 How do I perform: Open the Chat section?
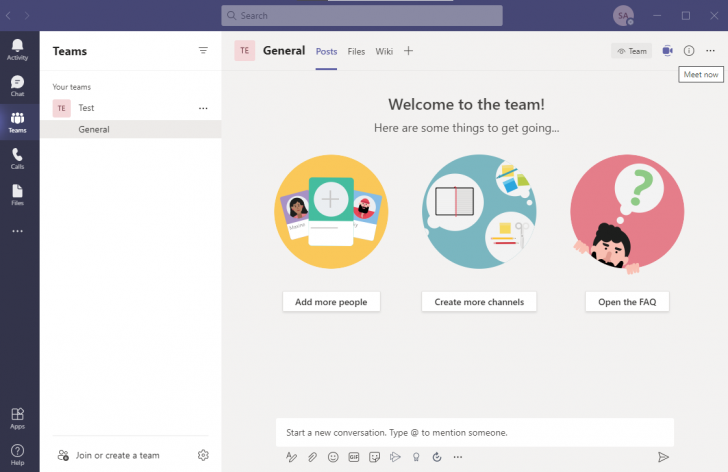17,86
